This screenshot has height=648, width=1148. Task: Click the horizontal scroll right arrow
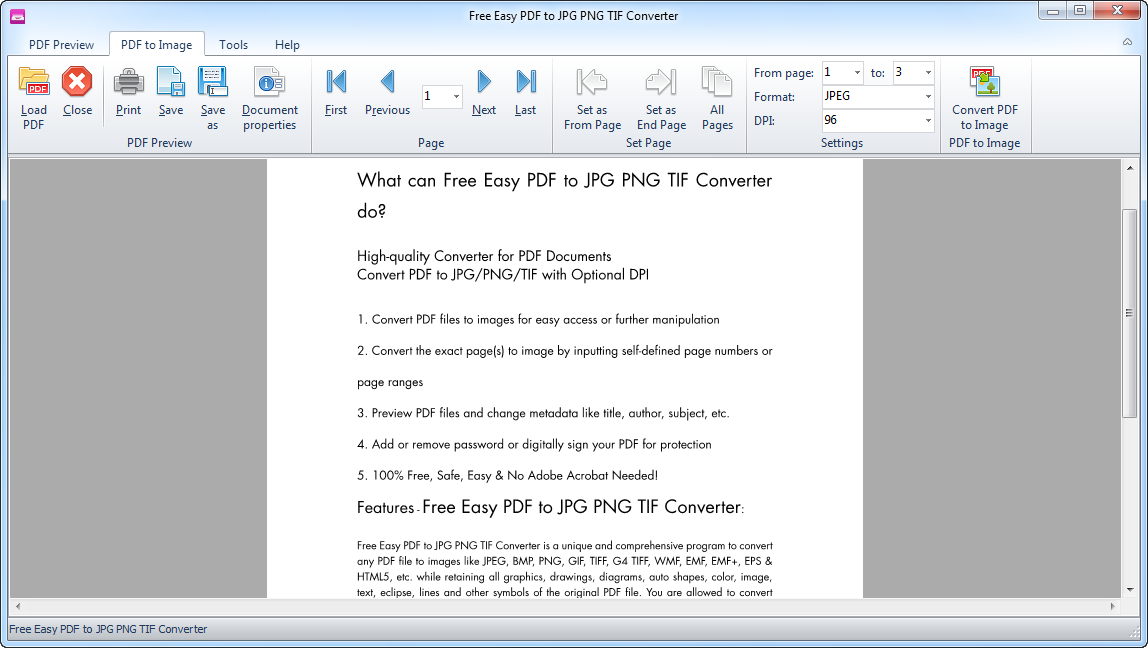tap(1113, 606)
